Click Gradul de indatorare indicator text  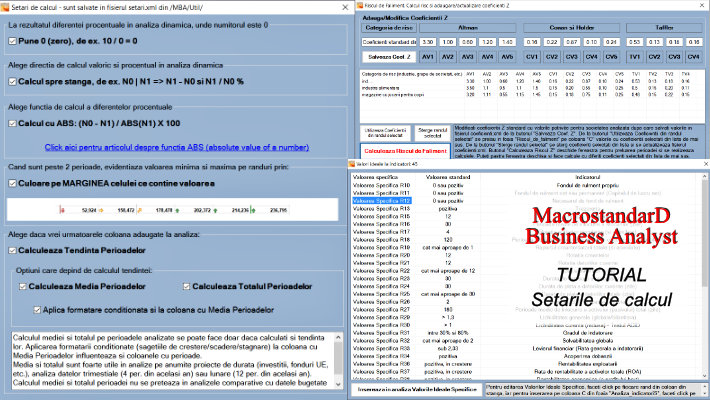click(x=587, y=333)
